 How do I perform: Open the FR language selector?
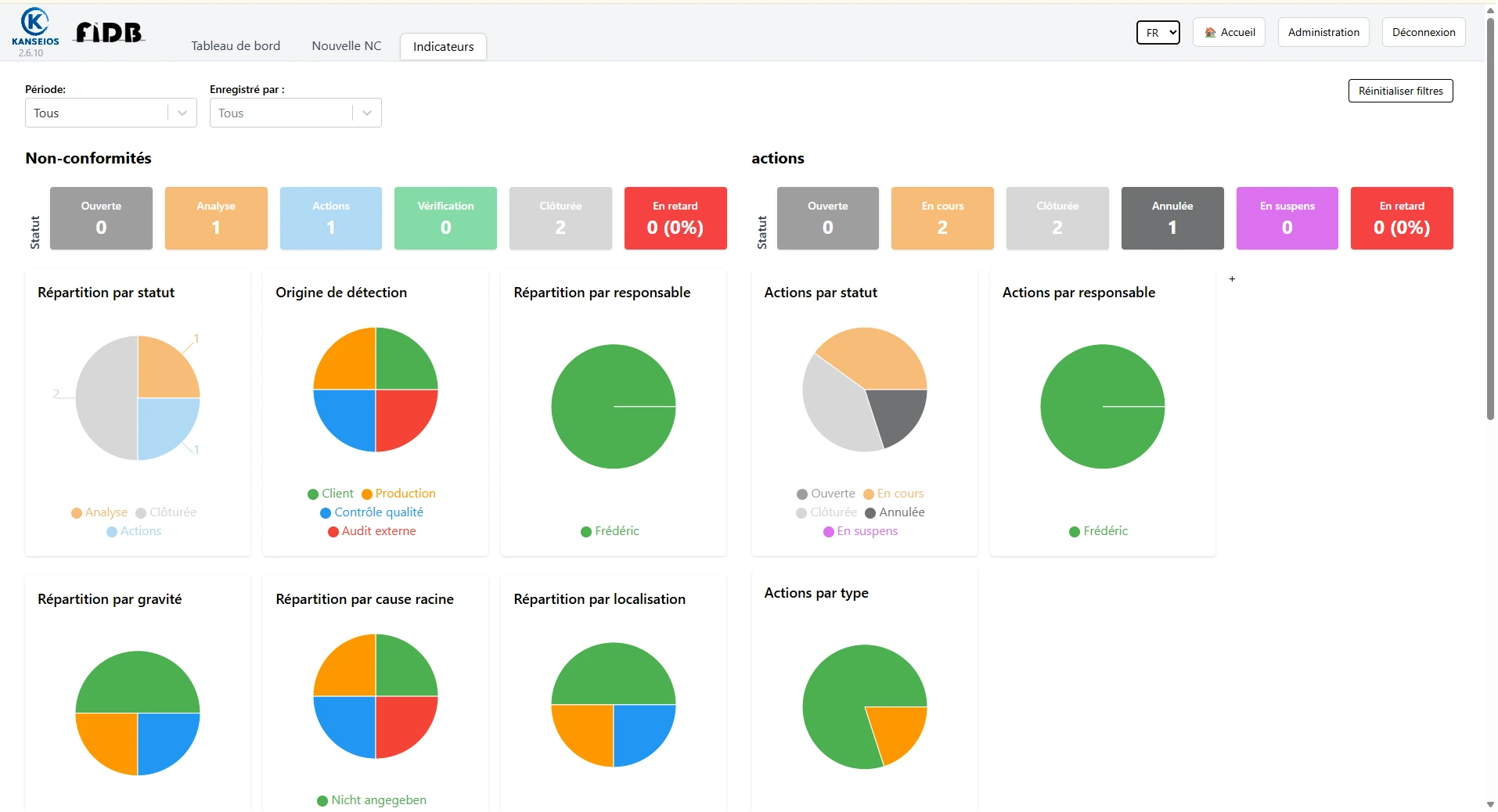tap(1158, 33)
